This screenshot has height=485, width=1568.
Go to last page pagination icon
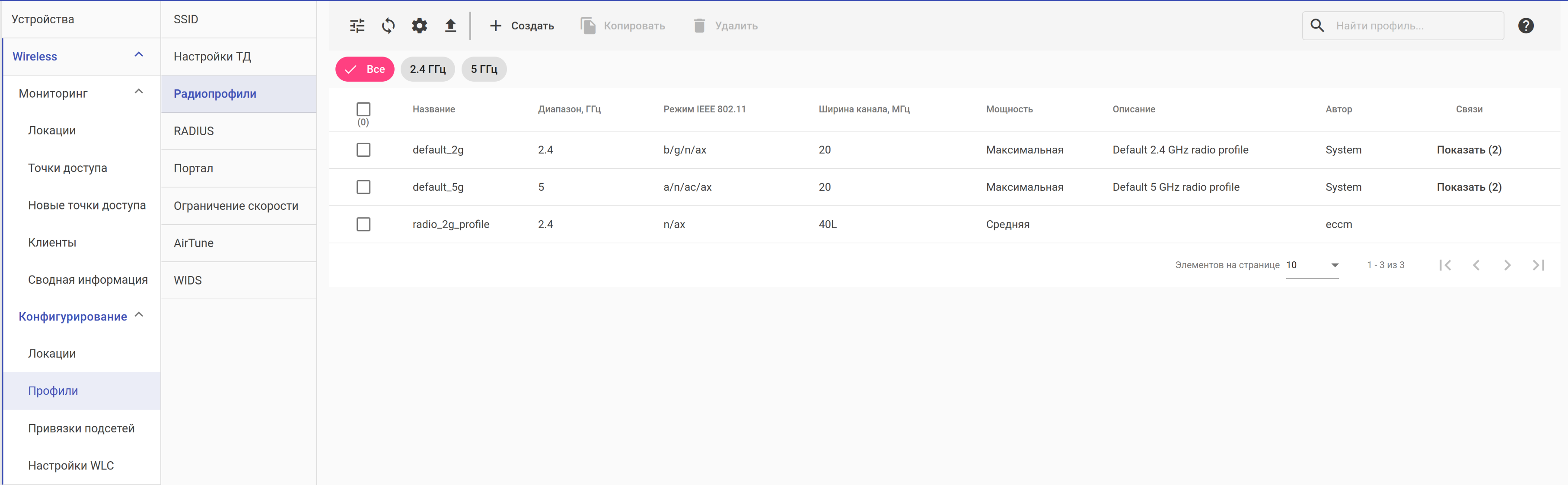click(1538, 265)
